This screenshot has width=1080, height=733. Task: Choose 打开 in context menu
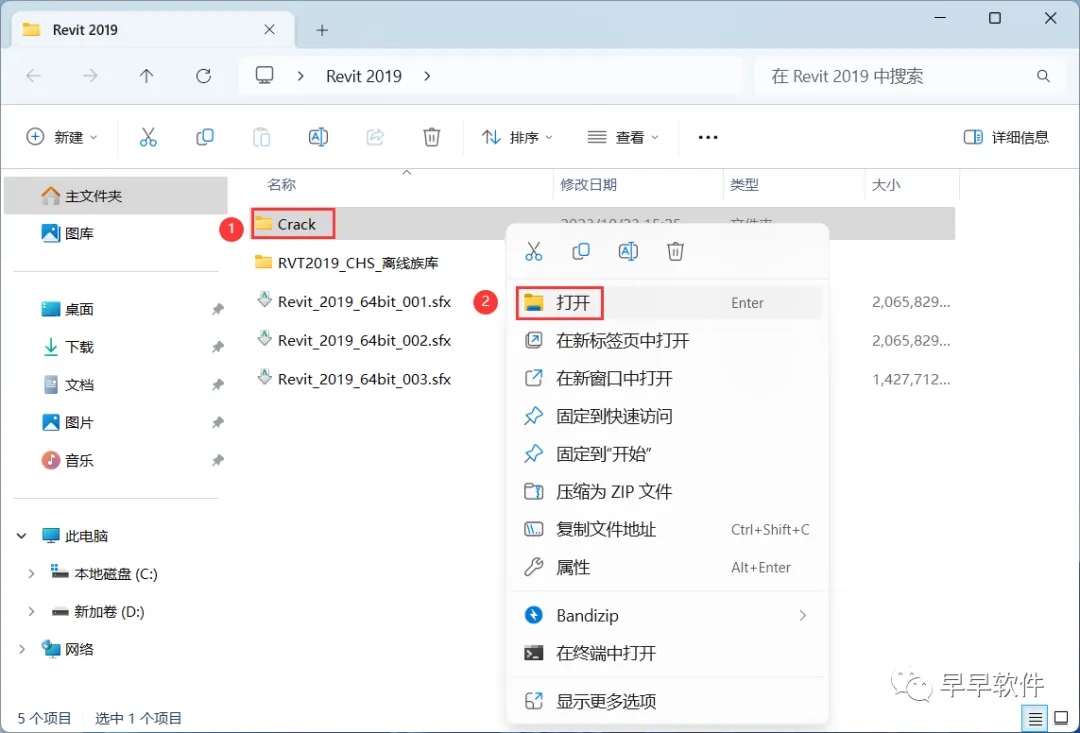point(668,302)
